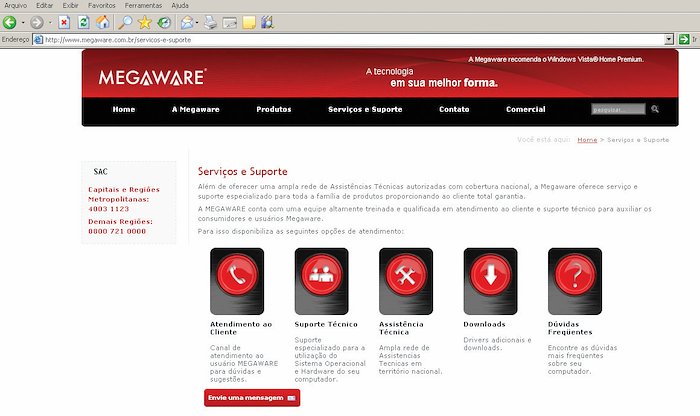Follow the Home breadcrumb link
This screenshot has height=416, width=700.
587,140
